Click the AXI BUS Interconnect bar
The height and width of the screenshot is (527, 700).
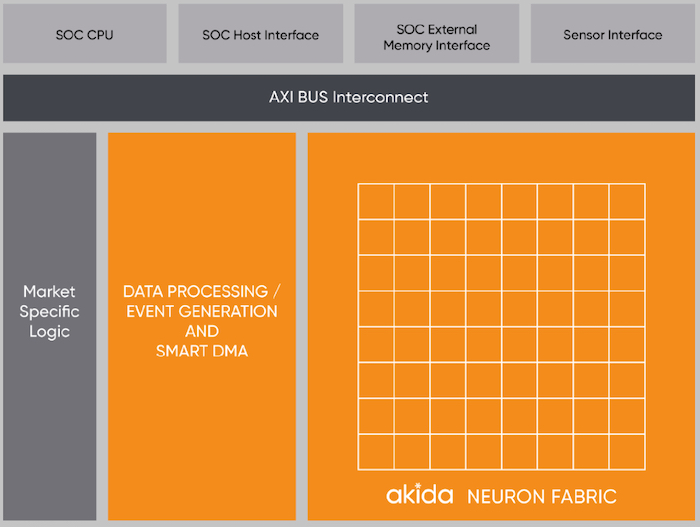click(349, 98)
